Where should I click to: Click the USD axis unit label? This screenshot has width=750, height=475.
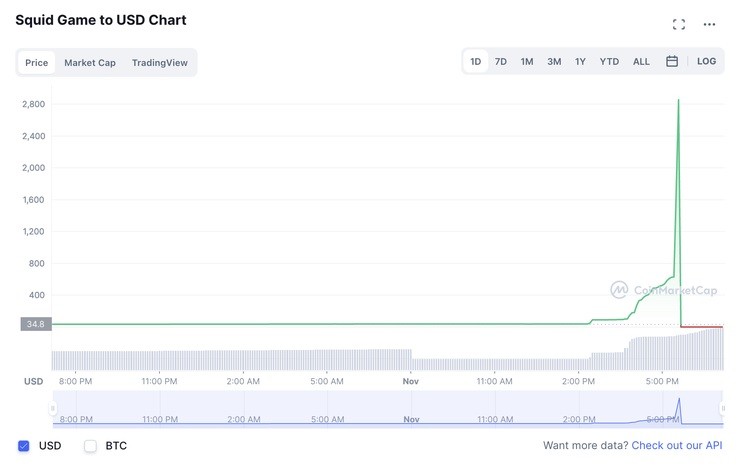point(33,381)
